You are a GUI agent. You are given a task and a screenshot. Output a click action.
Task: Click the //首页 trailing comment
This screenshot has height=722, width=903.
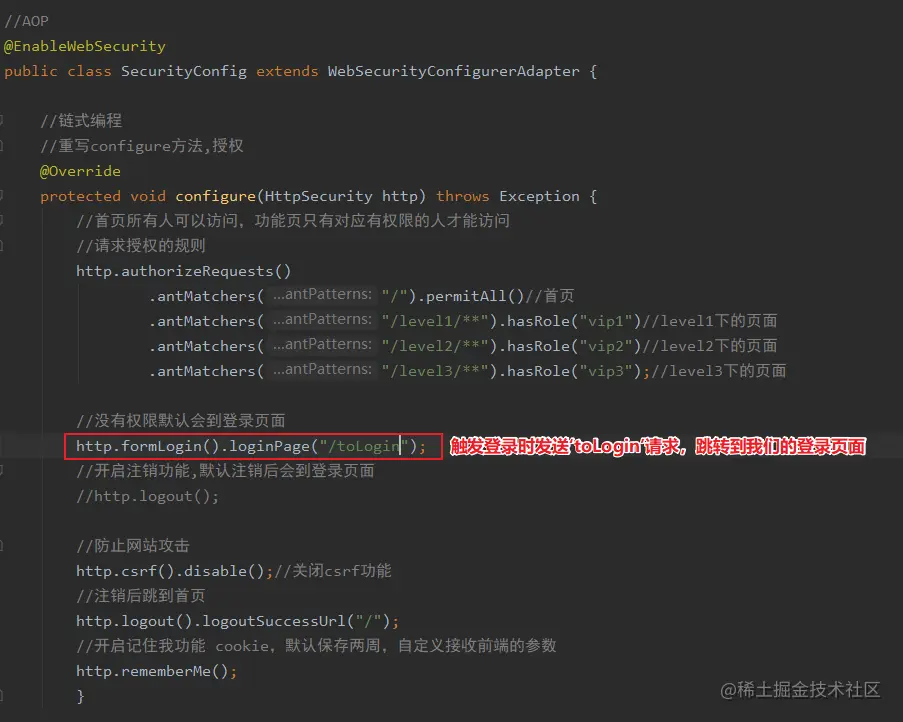coord(550,296)
